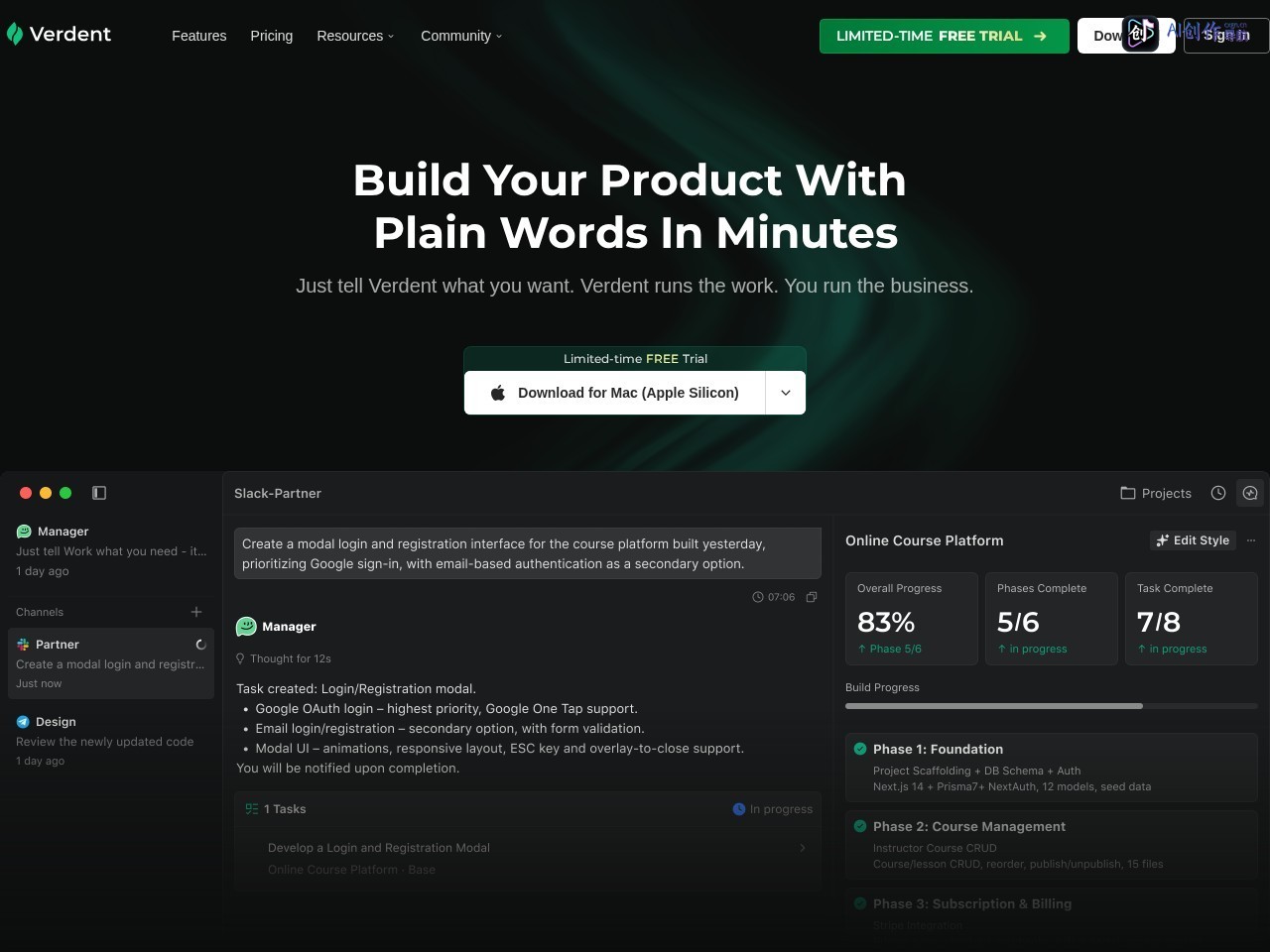Click the Build Progress bar
The height and width of the screenshot is (952, 1270).
coord(1052,706)
